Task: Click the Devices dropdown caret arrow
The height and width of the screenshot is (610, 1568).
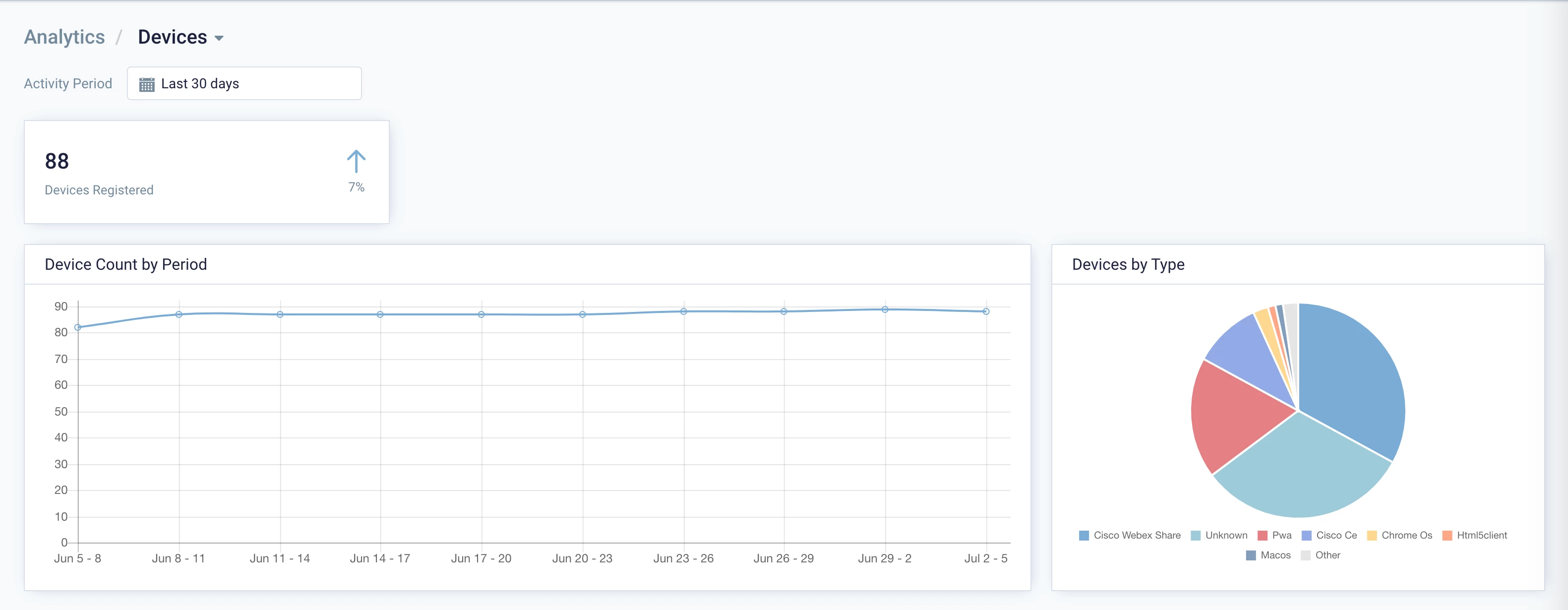Action: (219, 38)
